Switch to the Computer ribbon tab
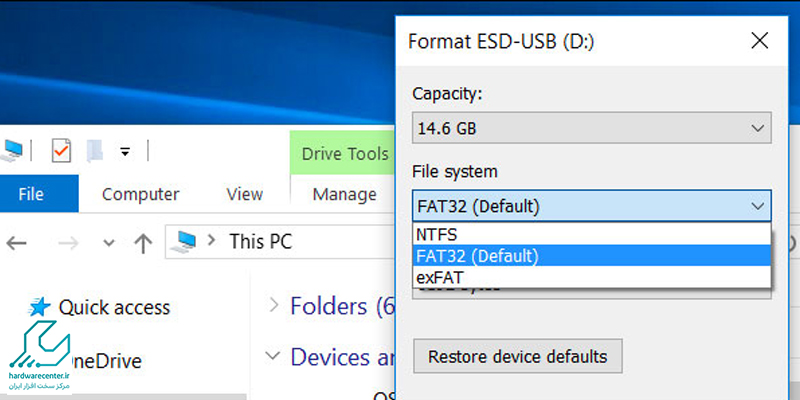Screen dimensions: 800x400 point(140,194)
